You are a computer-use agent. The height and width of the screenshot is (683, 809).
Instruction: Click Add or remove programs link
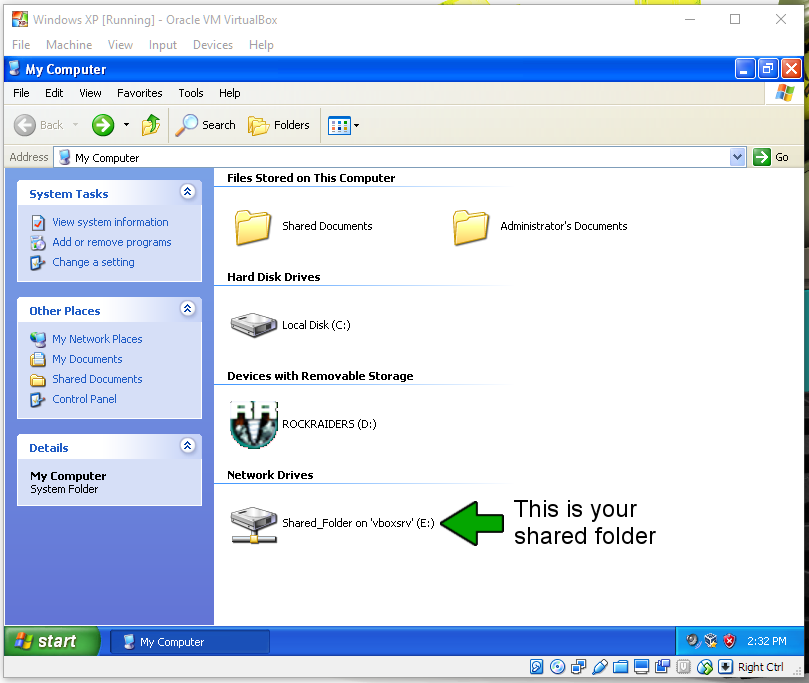112,242
